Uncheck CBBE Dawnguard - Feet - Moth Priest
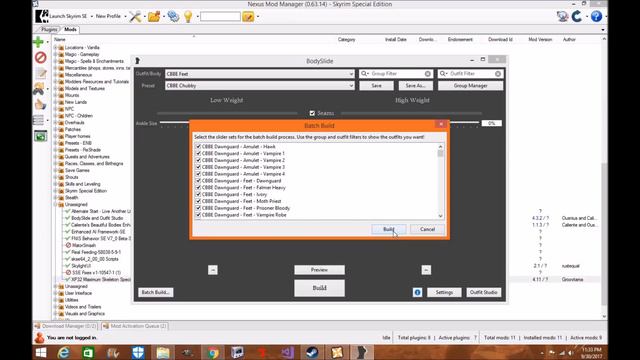640x360 pixels. (198, 201)
